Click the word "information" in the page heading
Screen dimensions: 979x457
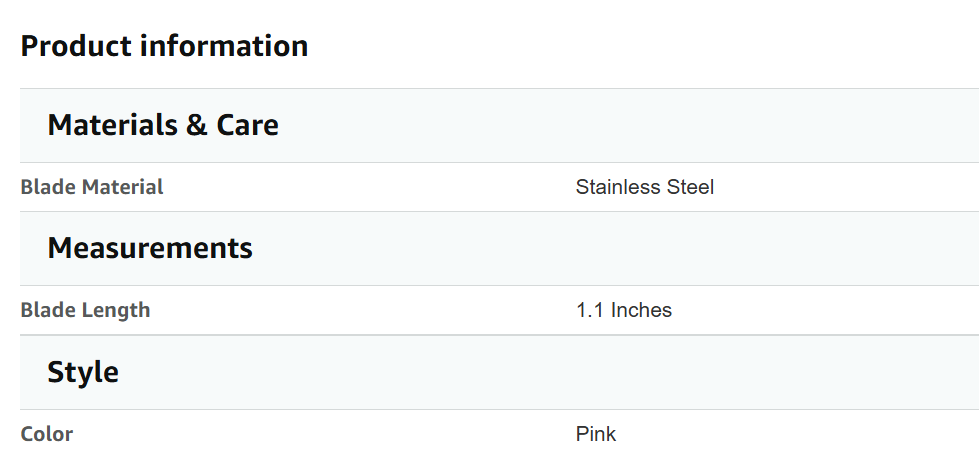coord(224,46)
